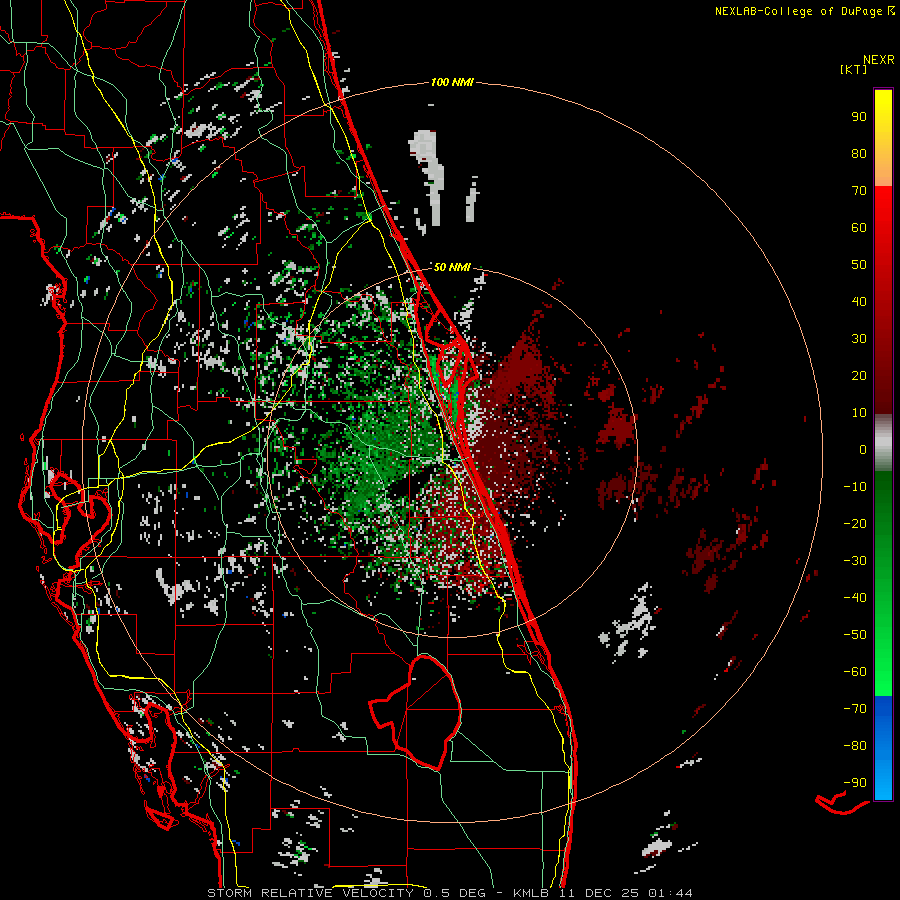Click the -50 value on the velocity scale
Image resolution: width=900 pixels, height=900 pixels.
click(855, 635)
